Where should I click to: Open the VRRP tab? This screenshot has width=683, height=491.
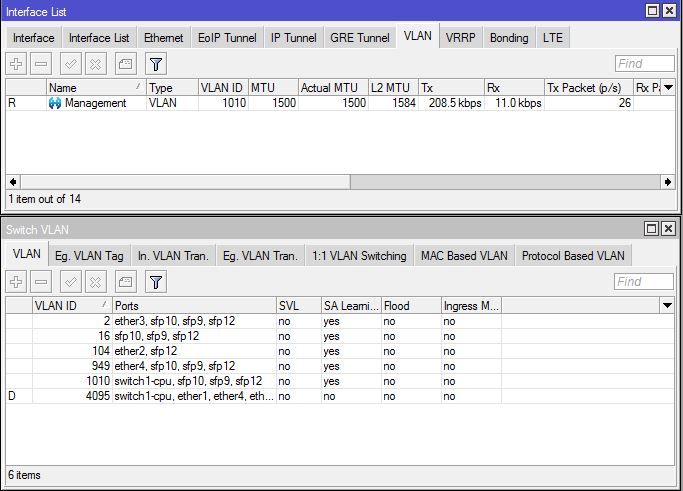tap(460, 38)
